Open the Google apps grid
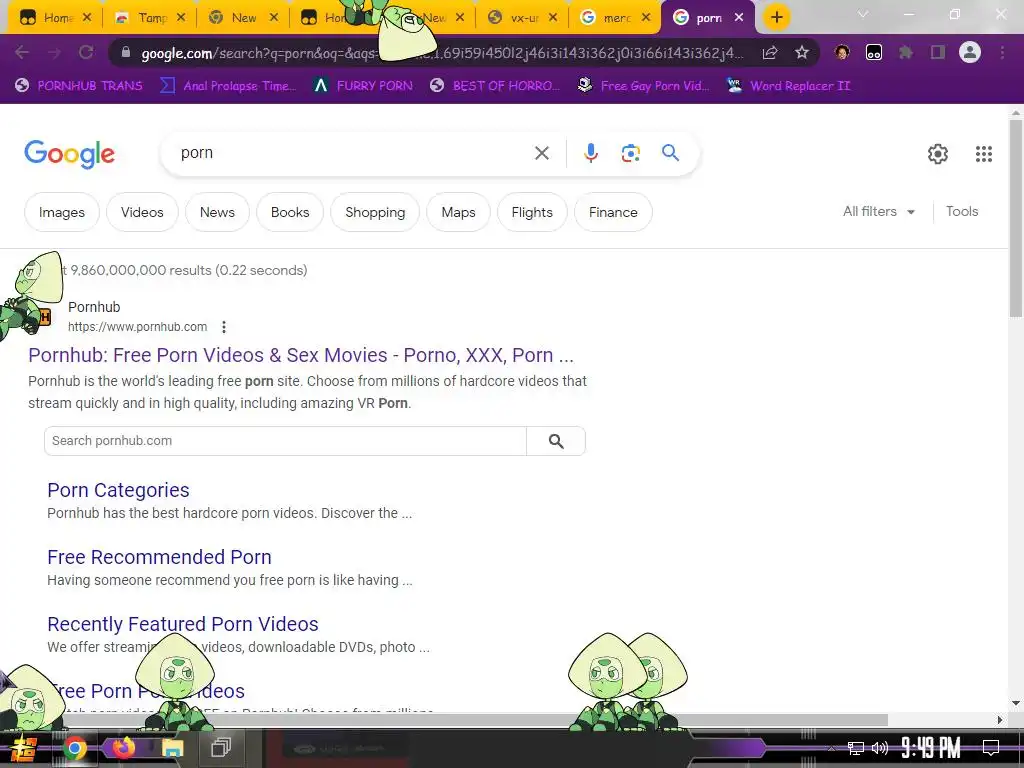This screenshot has height=768, width=1024. click(984, 153)
